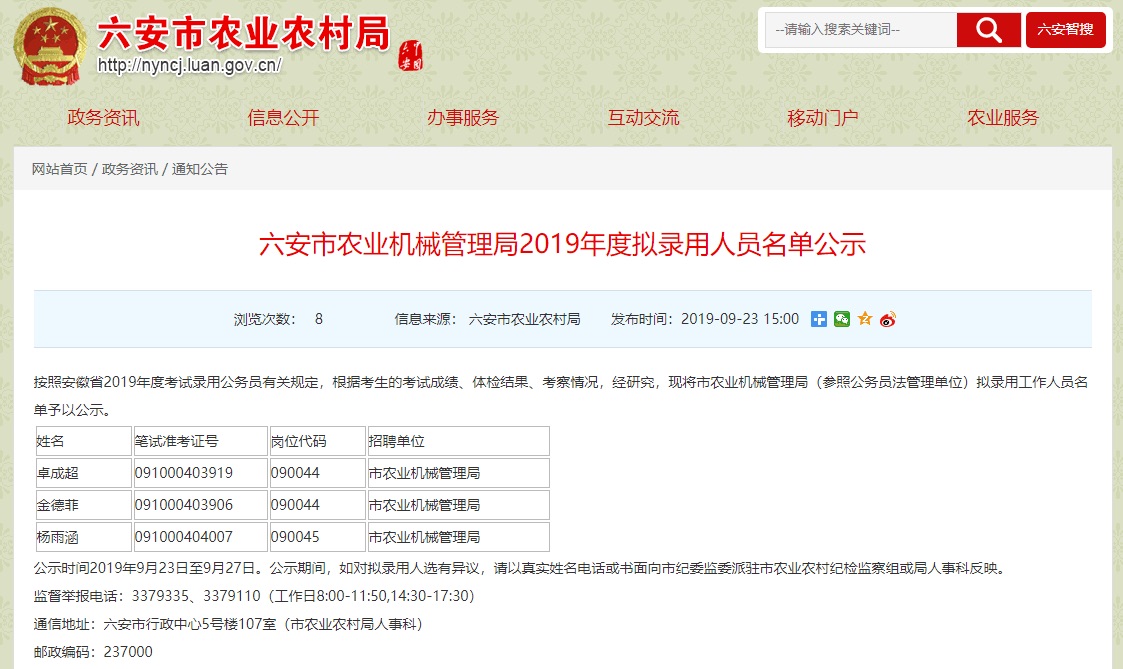Viewport: 1123px width, 669px height.
Task: Open the 政务资讯 menu
Action: click(x=103, y=117)
